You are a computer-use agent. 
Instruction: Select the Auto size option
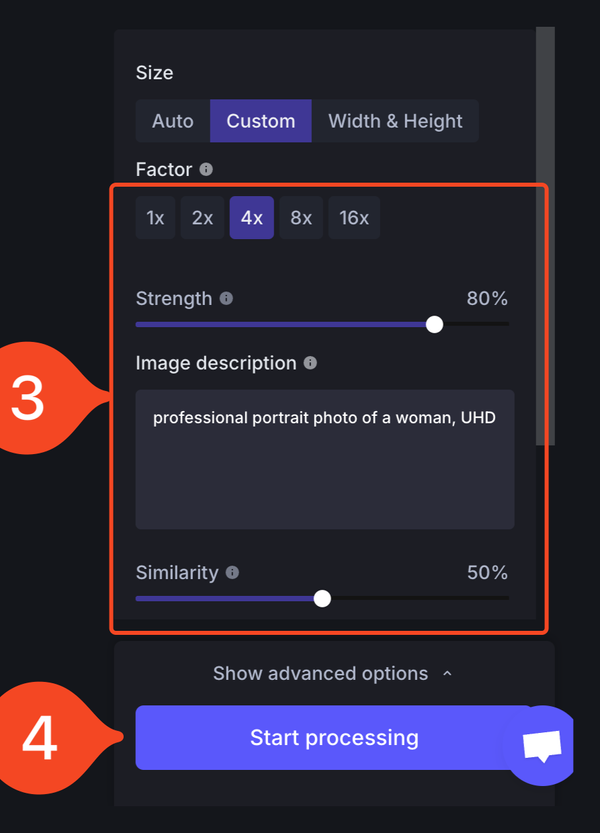(173, 121)
